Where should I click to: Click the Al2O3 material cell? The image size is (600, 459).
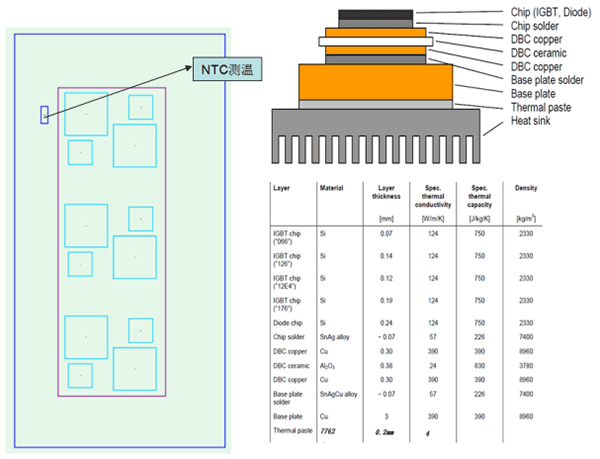328,366
